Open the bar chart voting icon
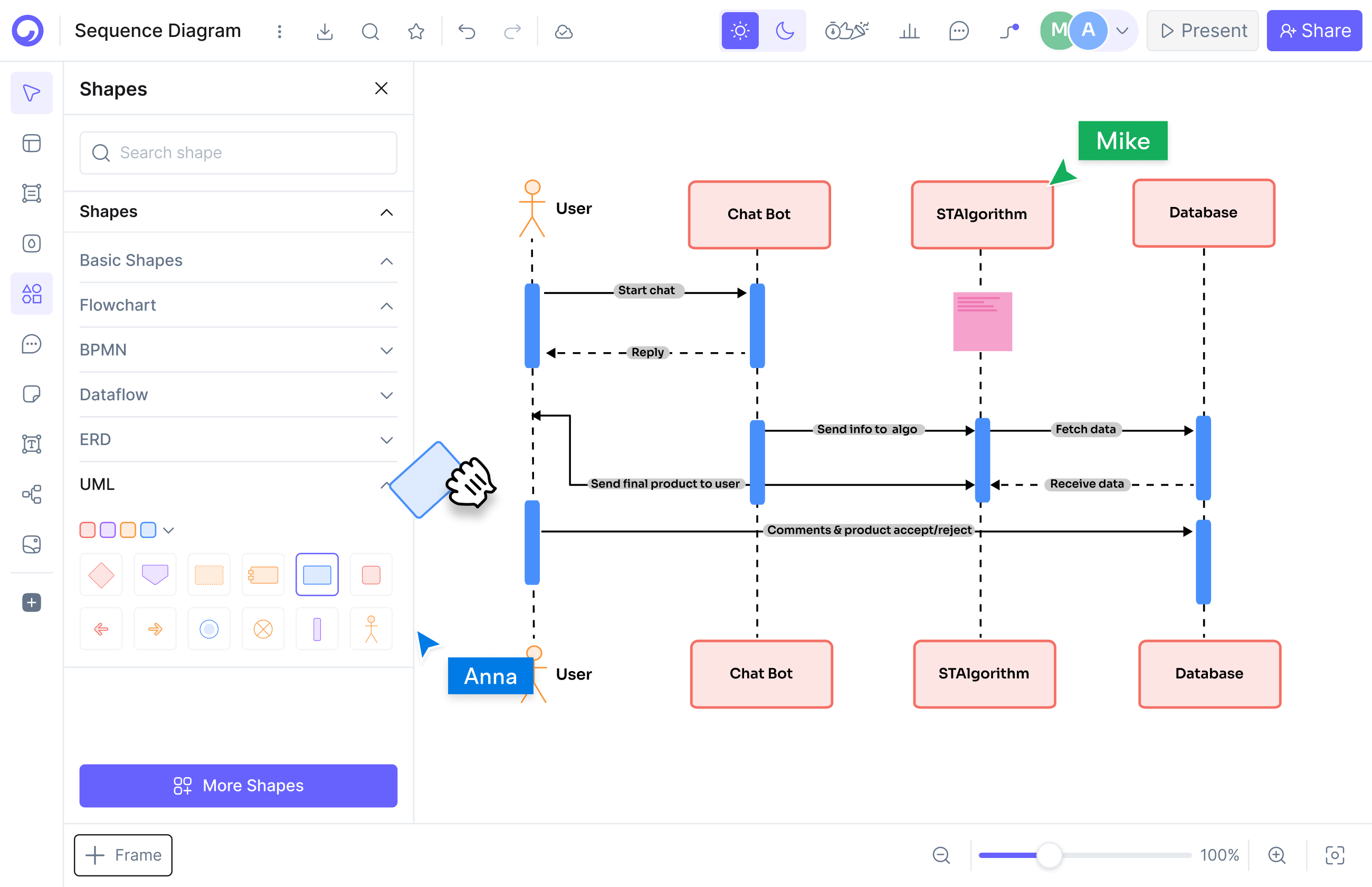 click(x=909, y=31)
